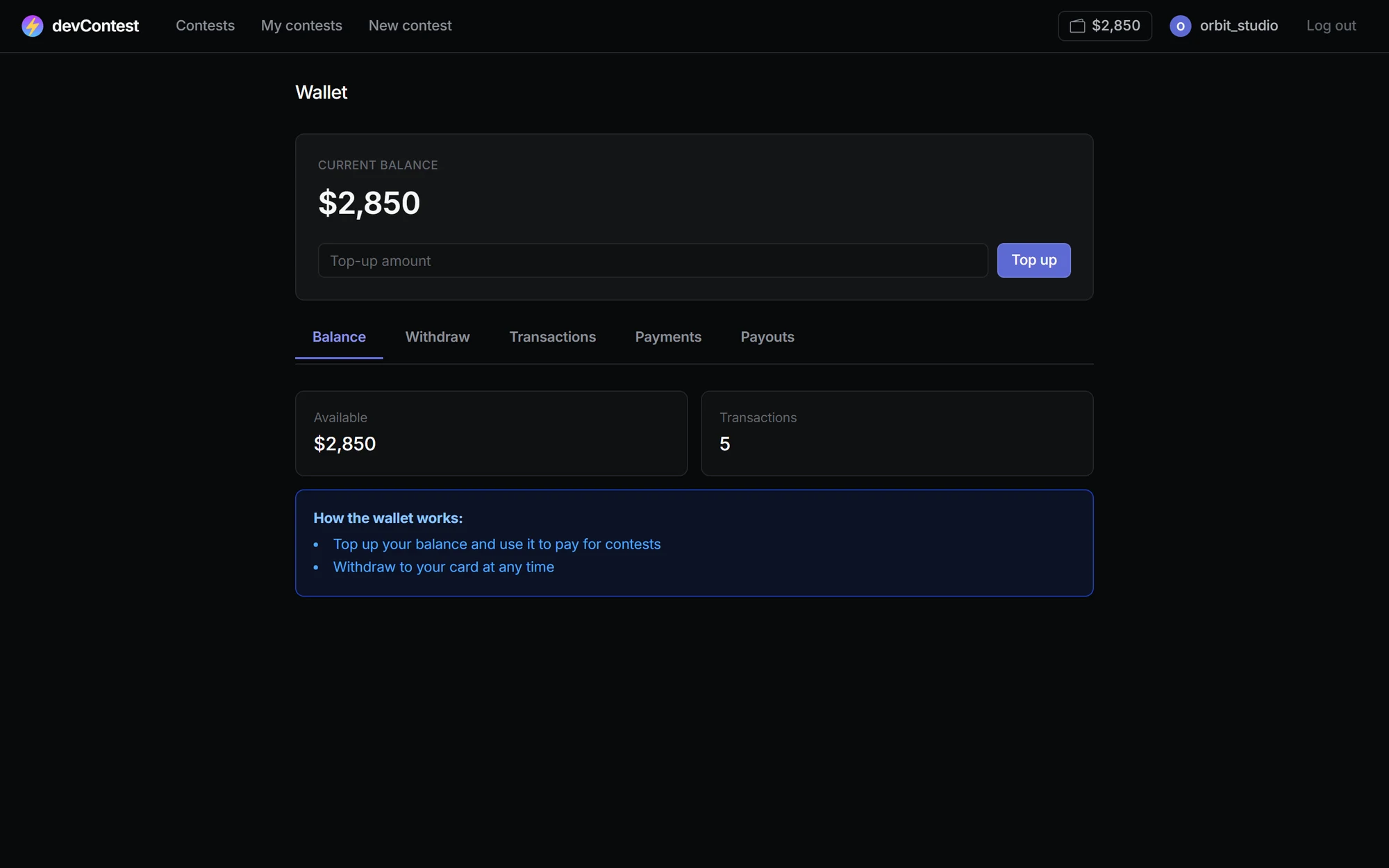This screenshot has height=868, width=1389.
Task: Click the Wallet page heading
Action: point(321,92)
